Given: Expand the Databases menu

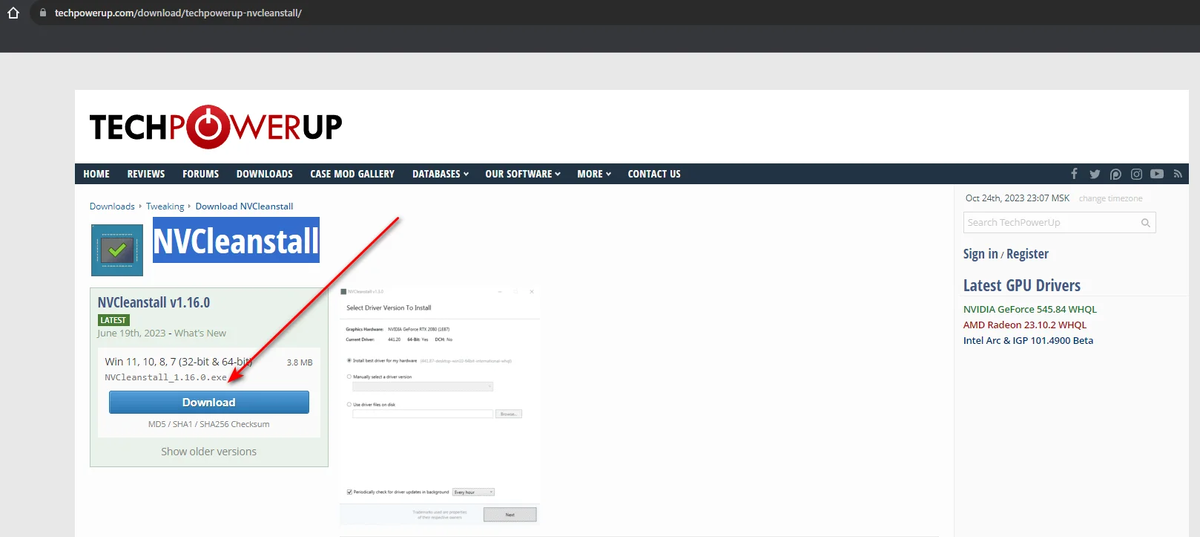Looking at the screenshot, I should tap(441, 174).
